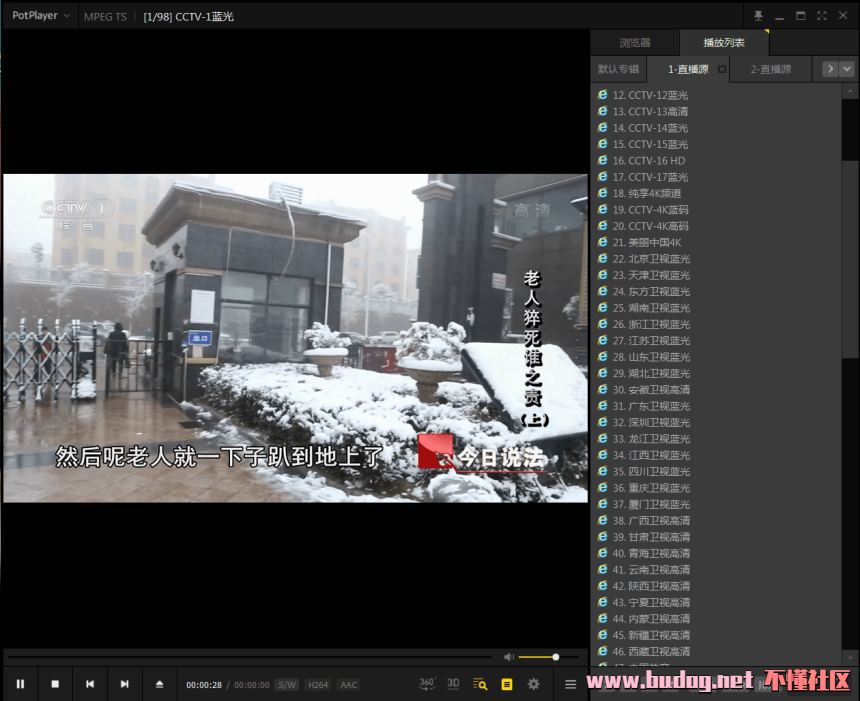Click the eject/open file icon
This screenshot has width=860, height=701.
[x=159, y=684]
